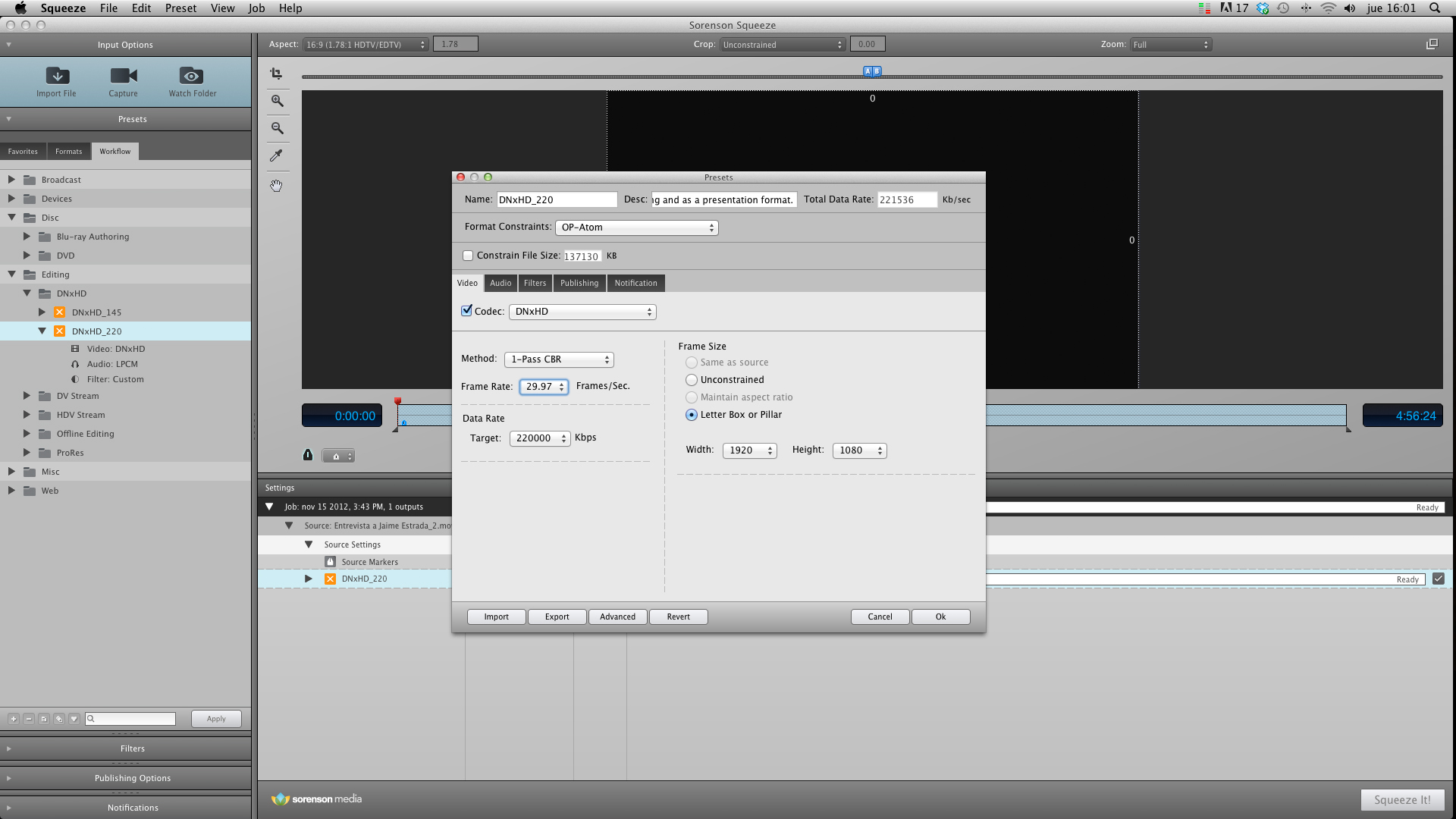Click the Filter: Custom icon

(75, 379)
